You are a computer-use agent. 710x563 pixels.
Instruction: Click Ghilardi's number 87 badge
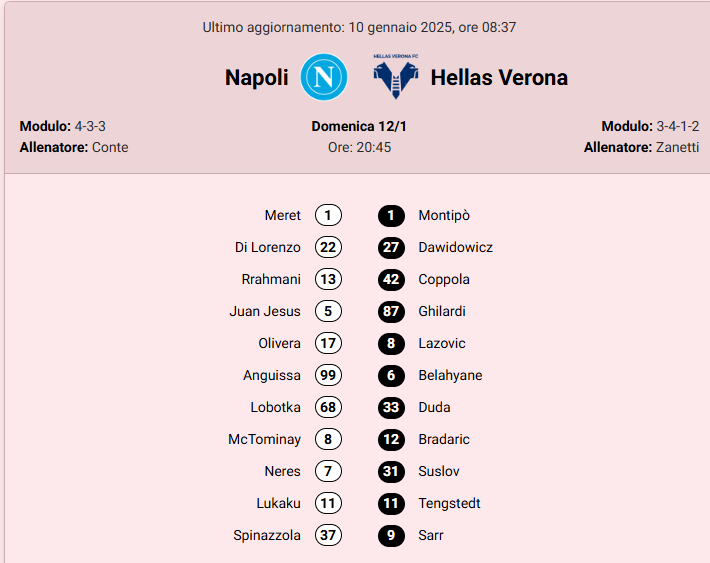tap(392, 311)
